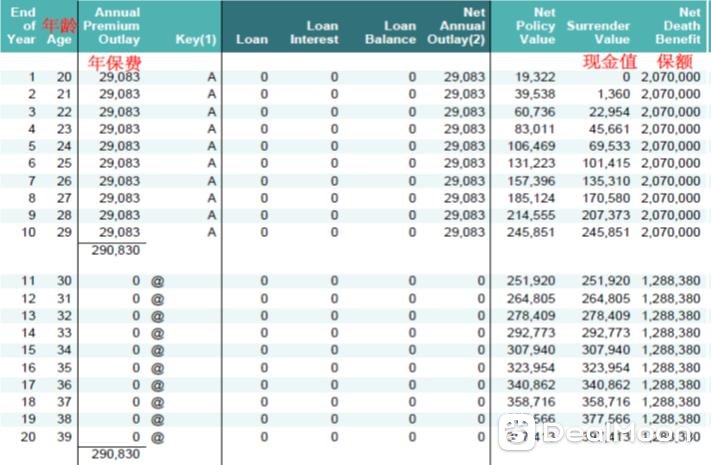Click the Surrender Value column header
711x465 pixels.
(x=598, y=33)
